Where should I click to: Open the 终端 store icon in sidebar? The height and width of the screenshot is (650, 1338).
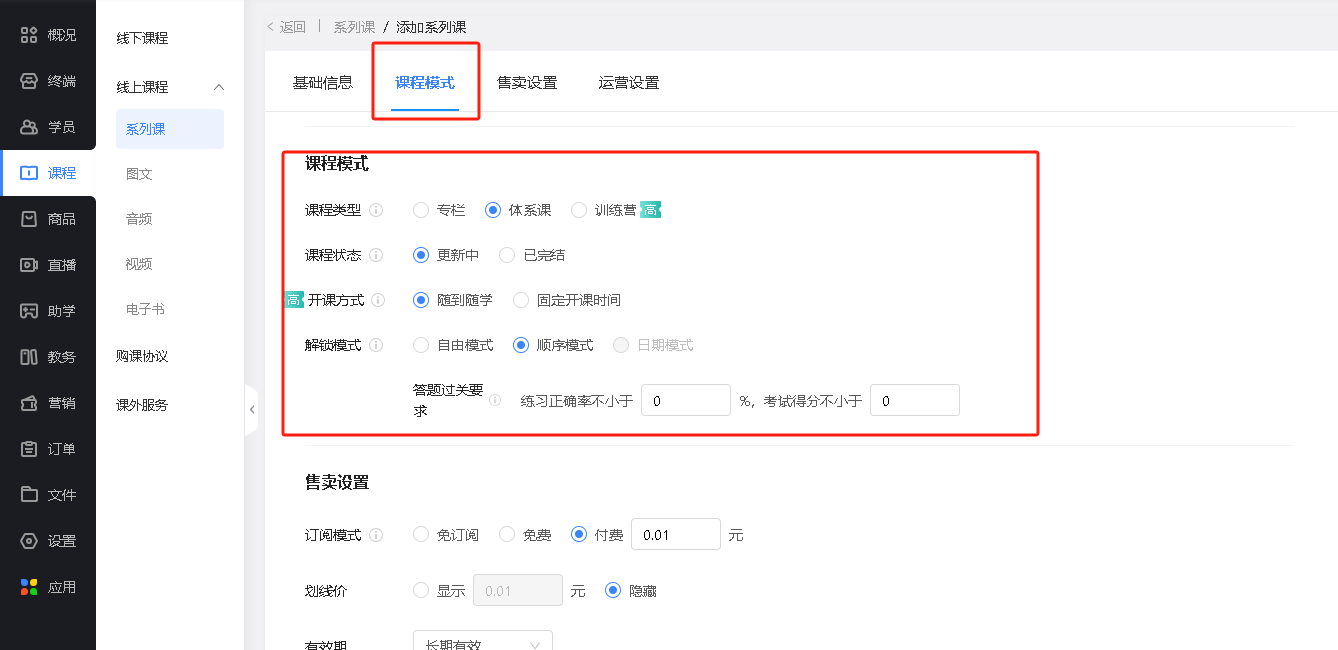(x=29, y=81)
